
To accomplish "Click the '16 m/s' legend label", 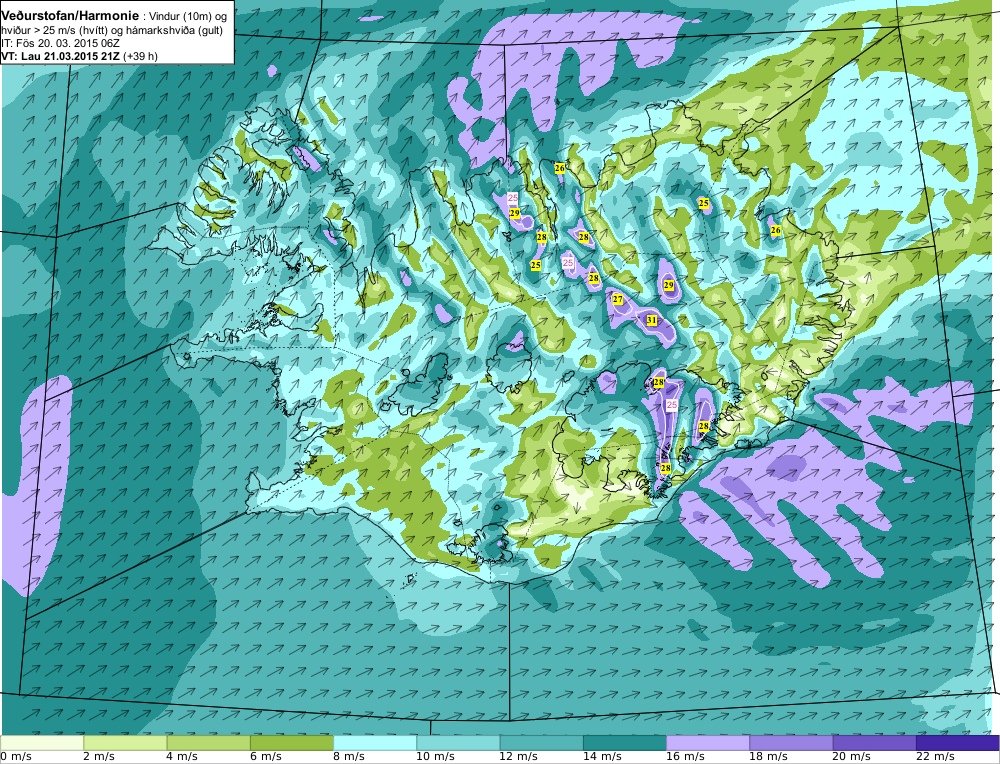I will coord(686,757).
